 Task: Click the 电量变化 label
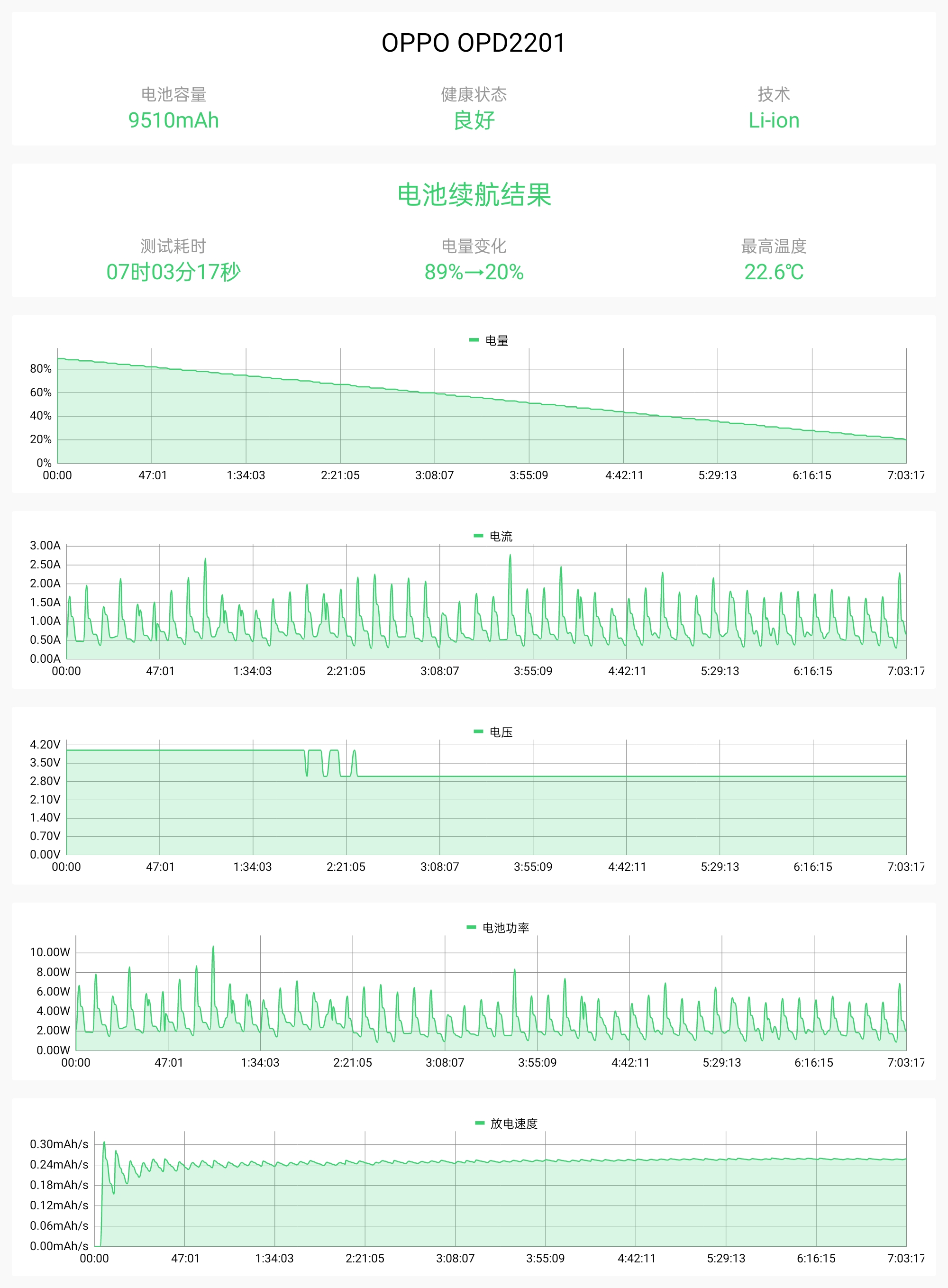click(x=474, y=246)
